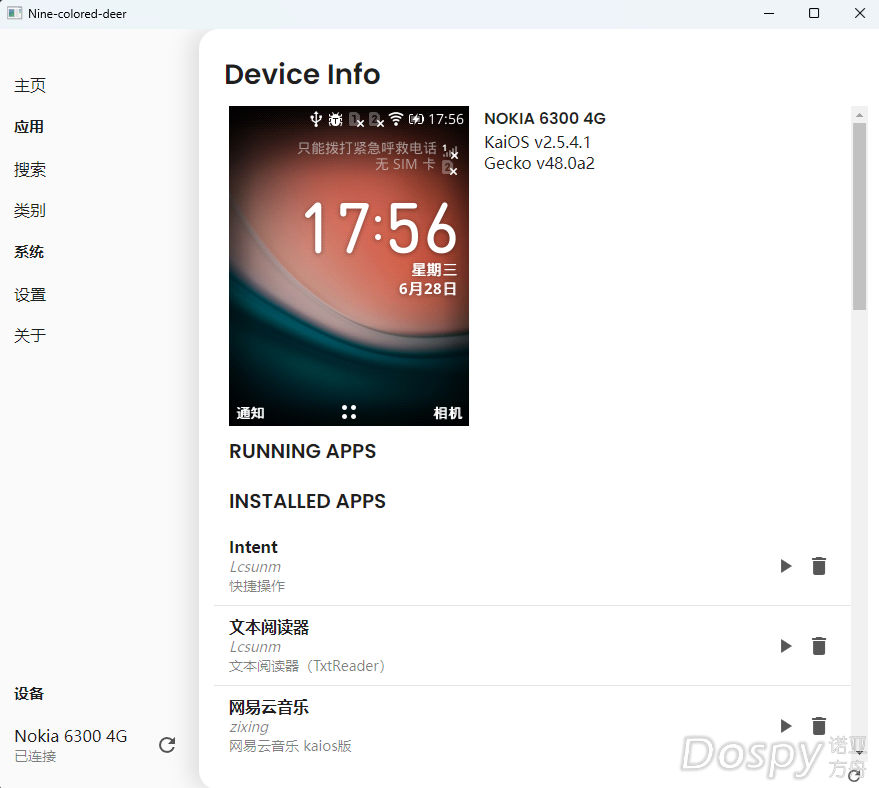
Task: Open 搜索 in the sidebar
Action: (x=30, y=170)
